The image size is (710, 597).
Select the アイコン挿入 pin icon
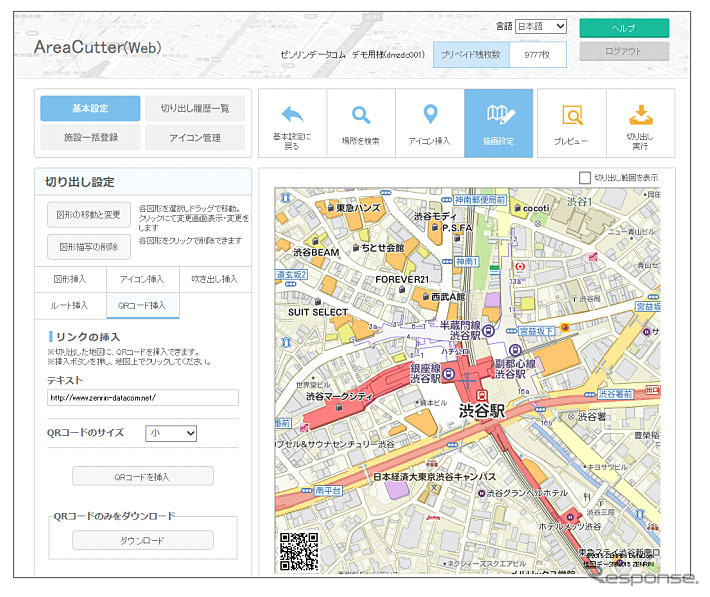430,115
